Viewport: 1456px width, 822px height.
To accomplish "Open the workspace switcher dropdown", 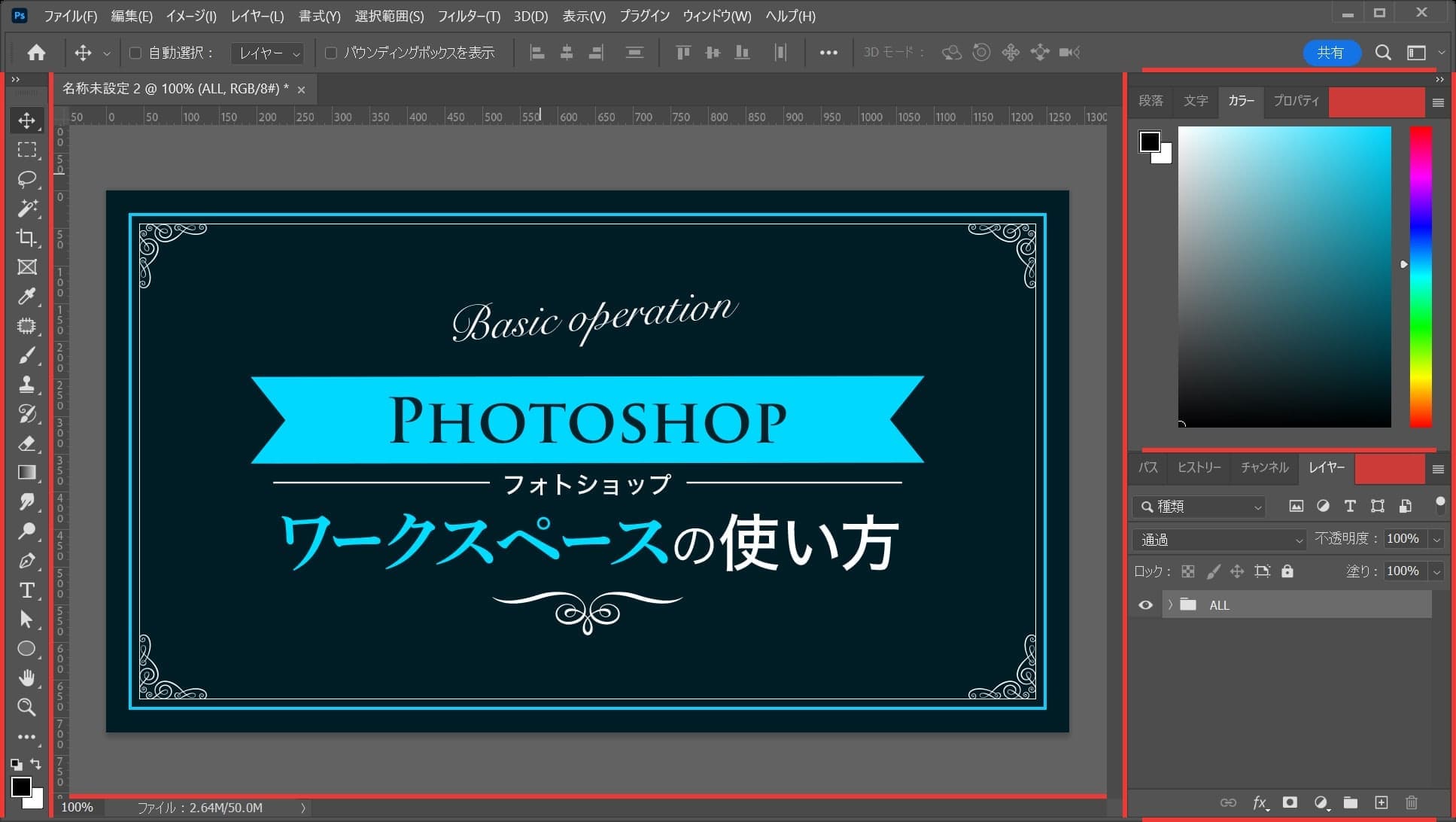I will pyautogui.click(x=1424, y=53).
